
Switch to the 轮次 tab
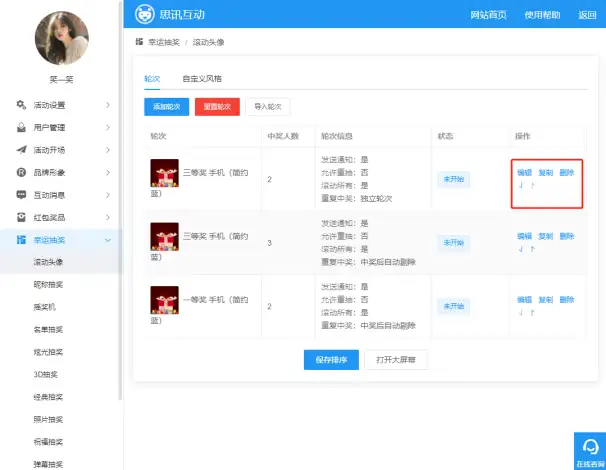tap(152, 79)
